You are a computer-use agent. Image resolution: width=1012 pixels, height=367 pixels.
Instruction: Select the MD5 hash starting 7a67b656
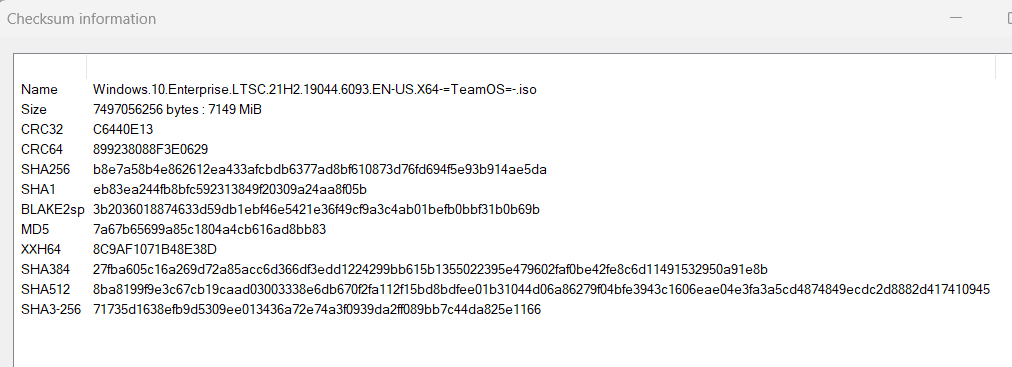210,230
